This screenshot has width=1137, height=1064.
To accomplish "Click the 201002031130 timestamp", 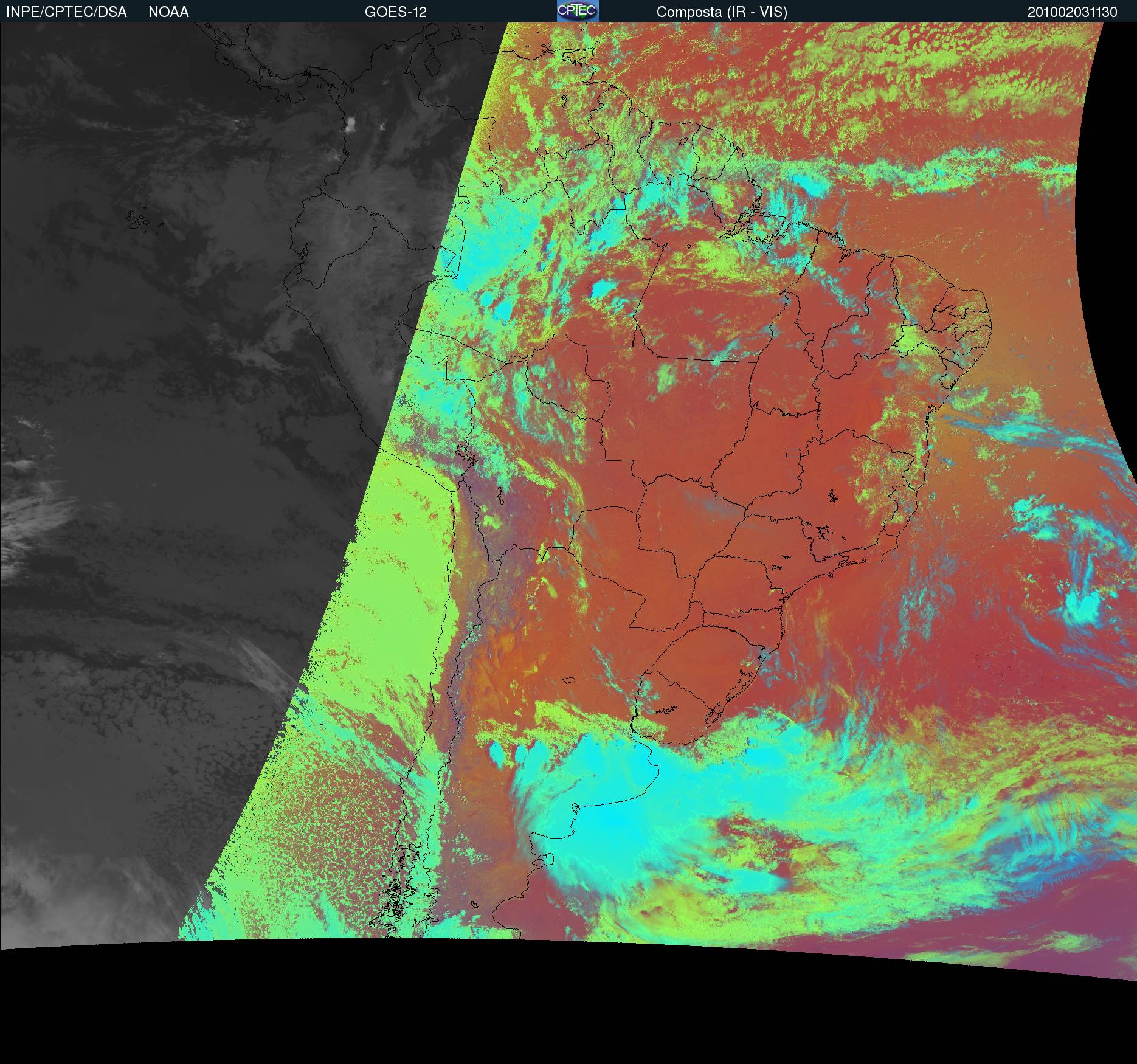I will point(1073,12).
